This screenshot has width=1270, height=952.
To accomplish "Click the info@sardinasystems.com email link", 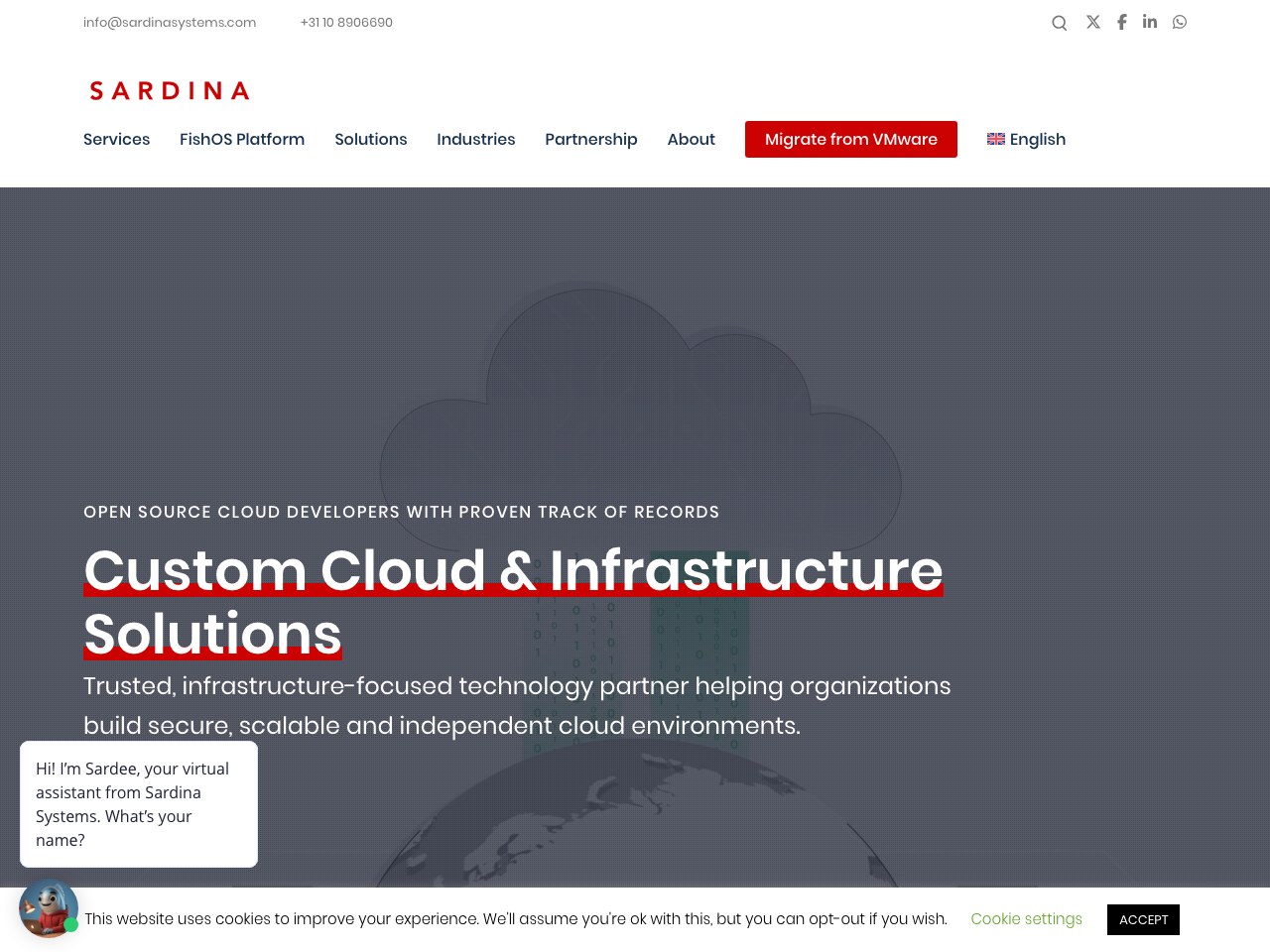I will [x=170, y=22].
